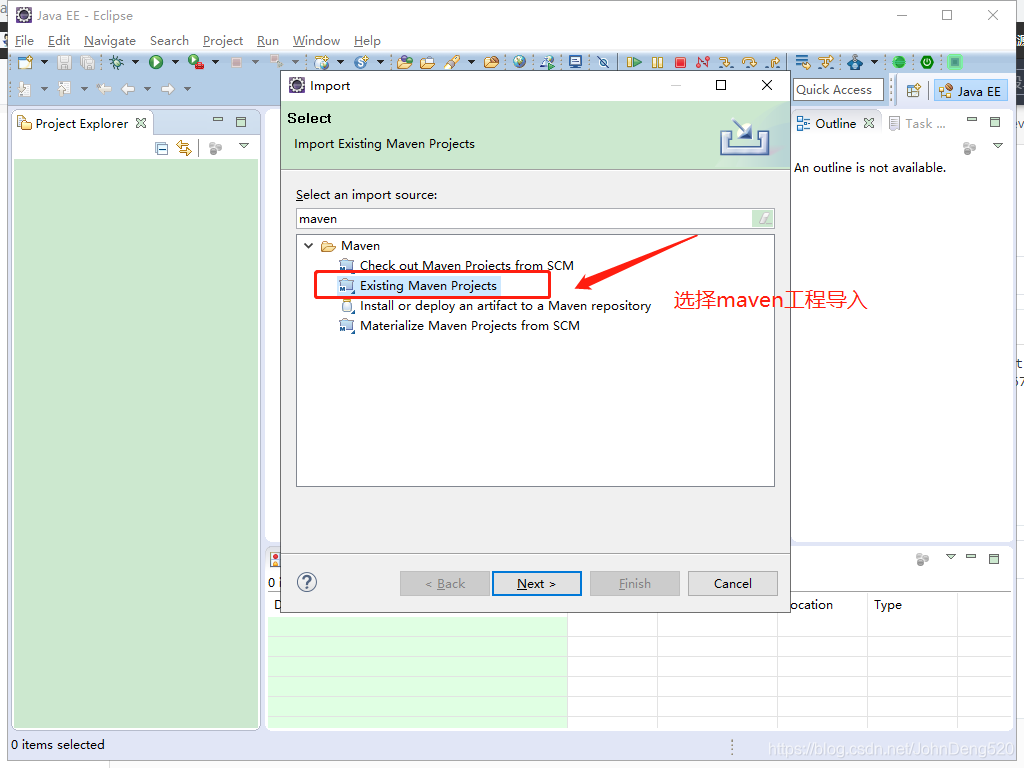Viewport: 1024px width, 768px height.
Task: Open the Help menu
Action: tap(367, 40)
